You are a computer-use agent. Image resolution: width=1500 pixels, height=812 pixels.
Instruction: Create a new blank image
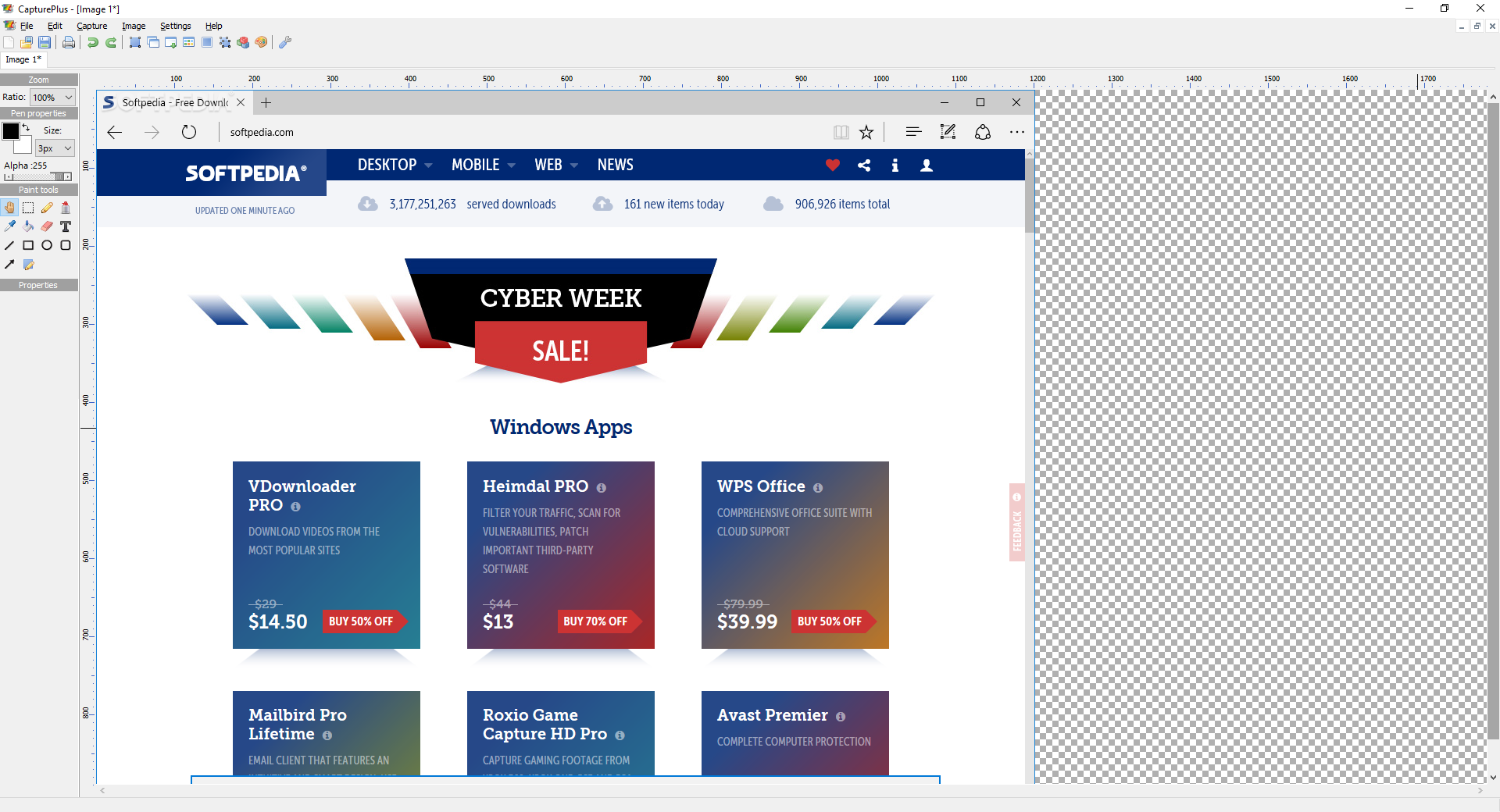[9, 42]
